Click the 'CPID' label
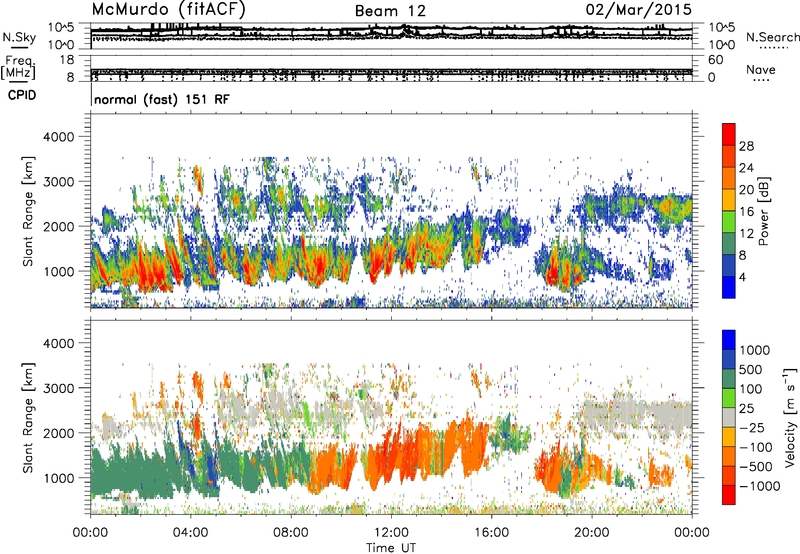Screen dimensions: 800x554 click(x=22, y=95)
